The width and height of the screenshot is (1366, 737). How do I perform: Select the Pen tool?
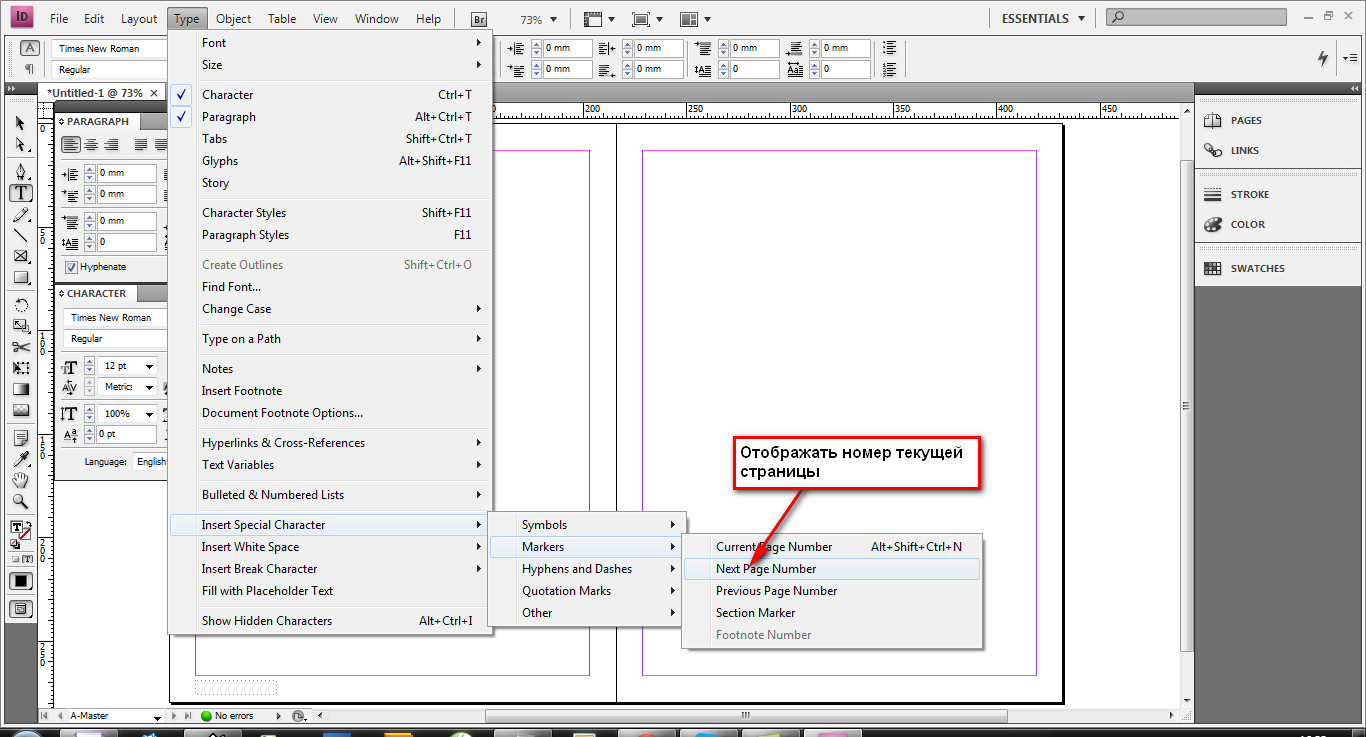point(21,172)
